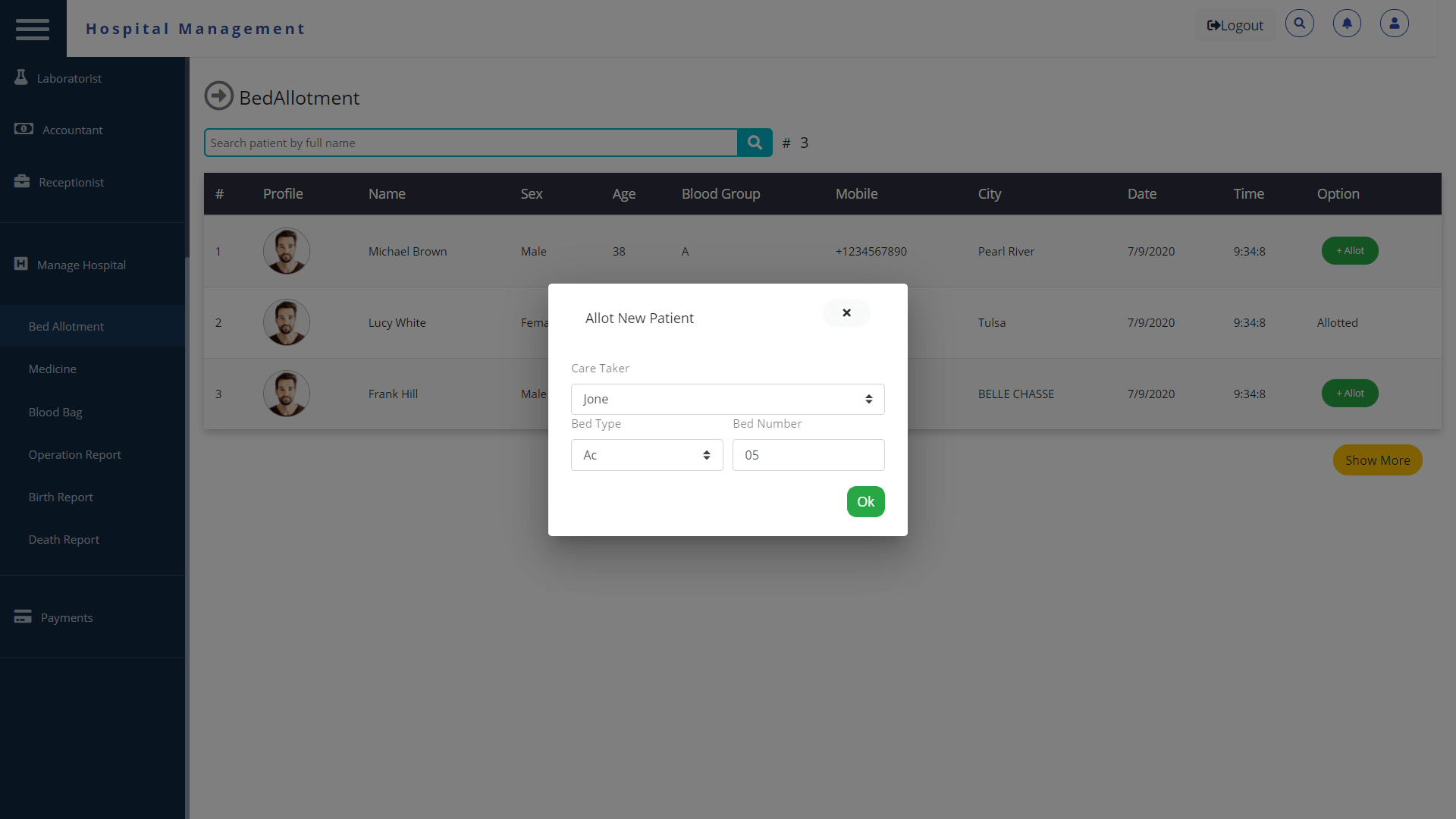
Task: Click the Bed Number field
Action: 808,455
